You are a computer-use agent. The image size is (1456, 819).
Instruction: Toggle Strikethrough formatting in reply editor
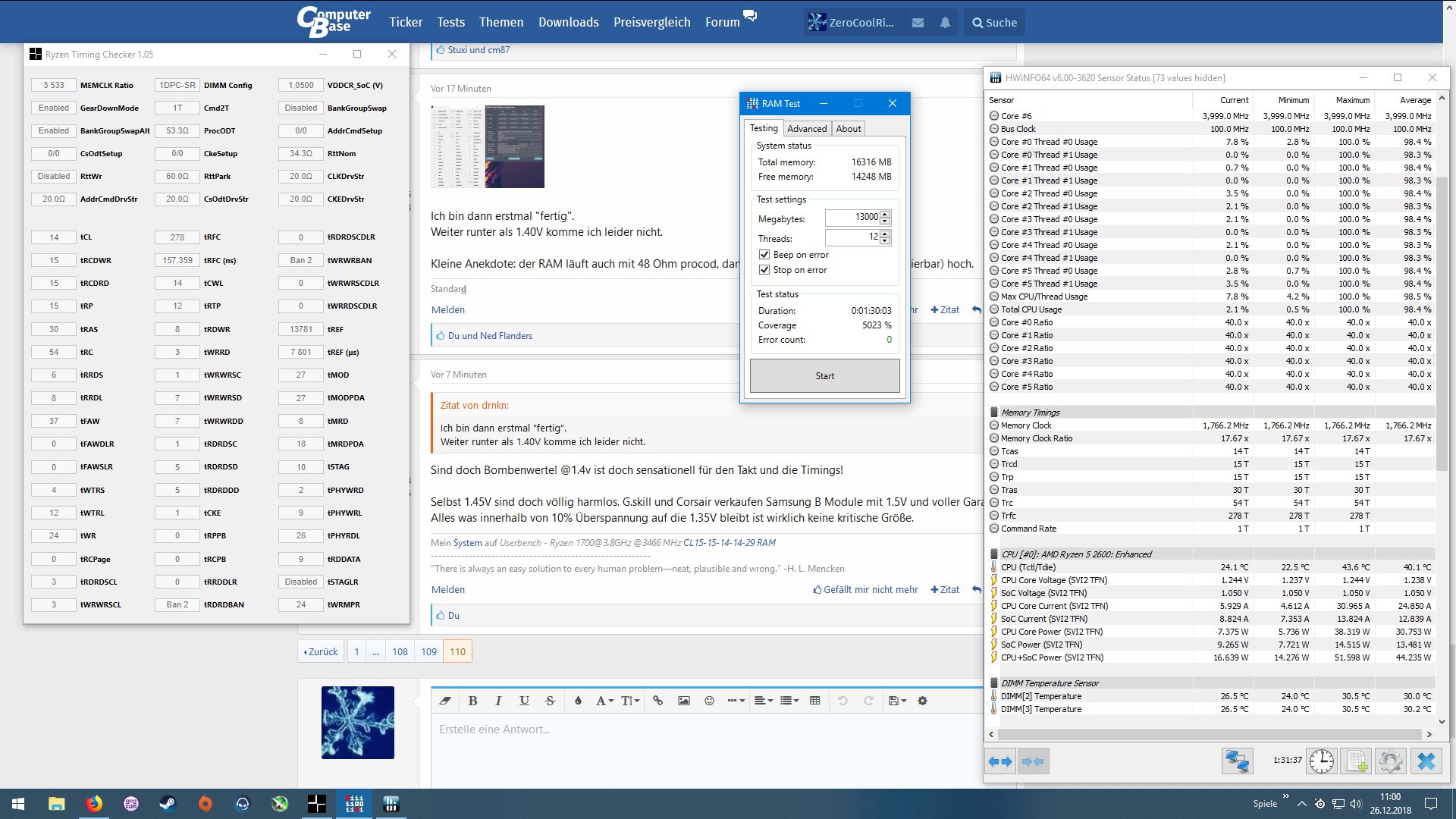(x=550, y=701)
